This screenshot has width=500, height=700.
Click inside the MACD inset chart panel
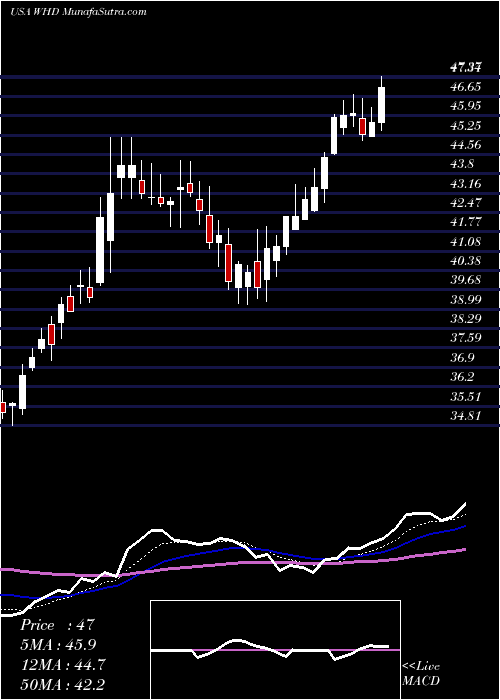coord(275,650)
